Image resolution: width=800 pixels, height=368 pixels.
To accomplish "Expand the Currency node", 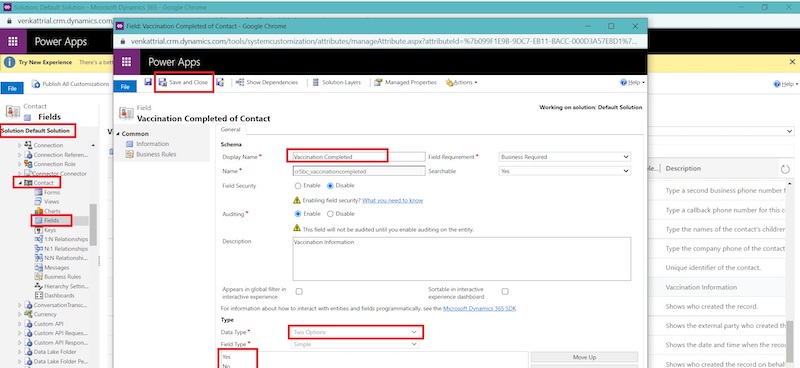I will (x=20, y=314).
